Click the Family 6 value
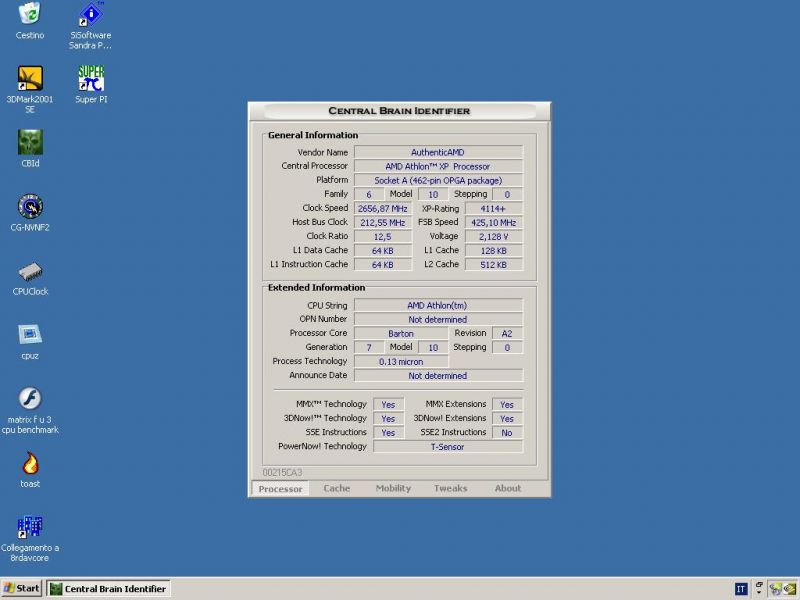The width and height of the screenshot is (800, 600). point(369,194)
